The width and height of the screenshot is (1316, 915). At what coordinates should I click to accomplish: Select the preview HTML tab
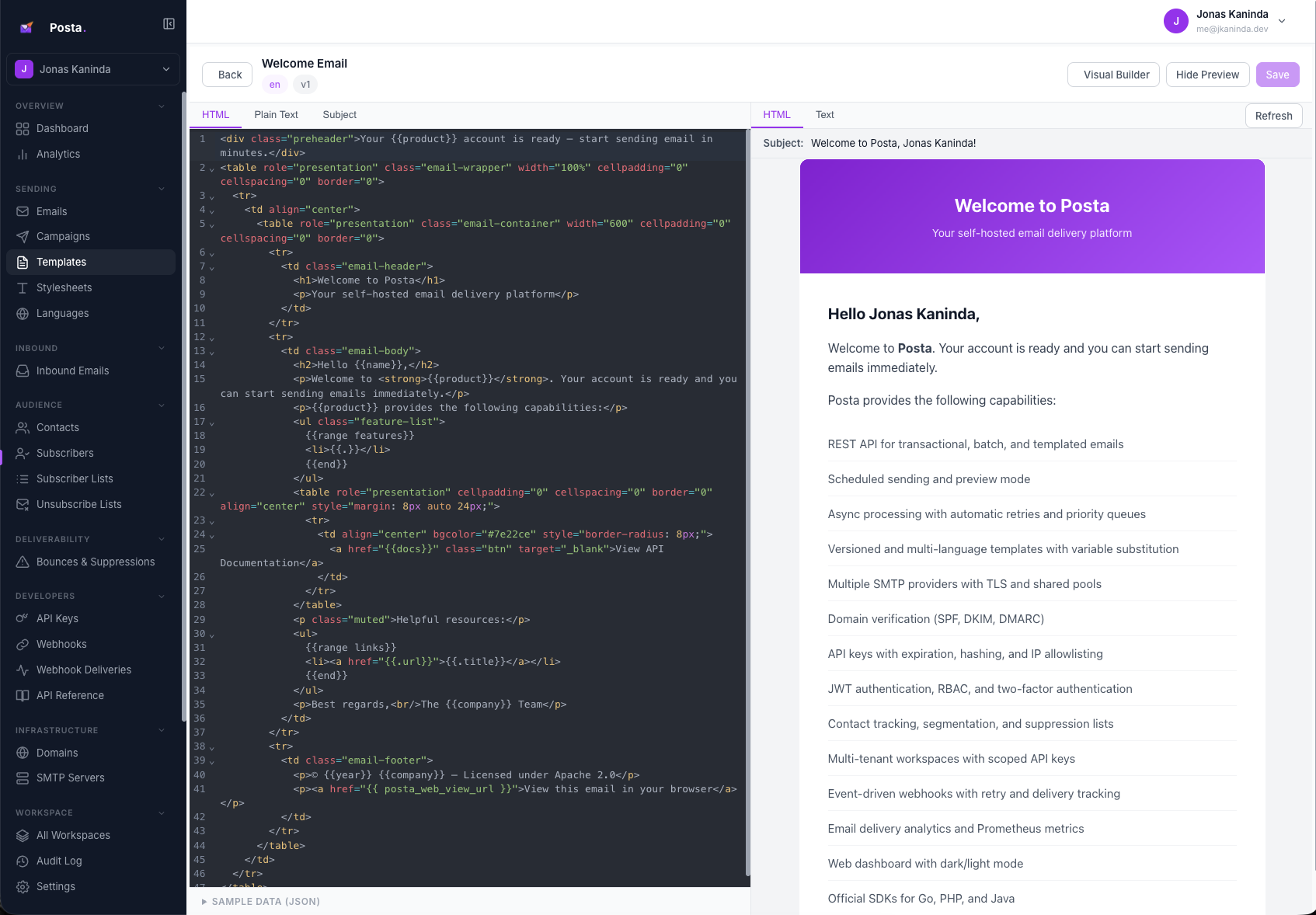pos(777,115)
